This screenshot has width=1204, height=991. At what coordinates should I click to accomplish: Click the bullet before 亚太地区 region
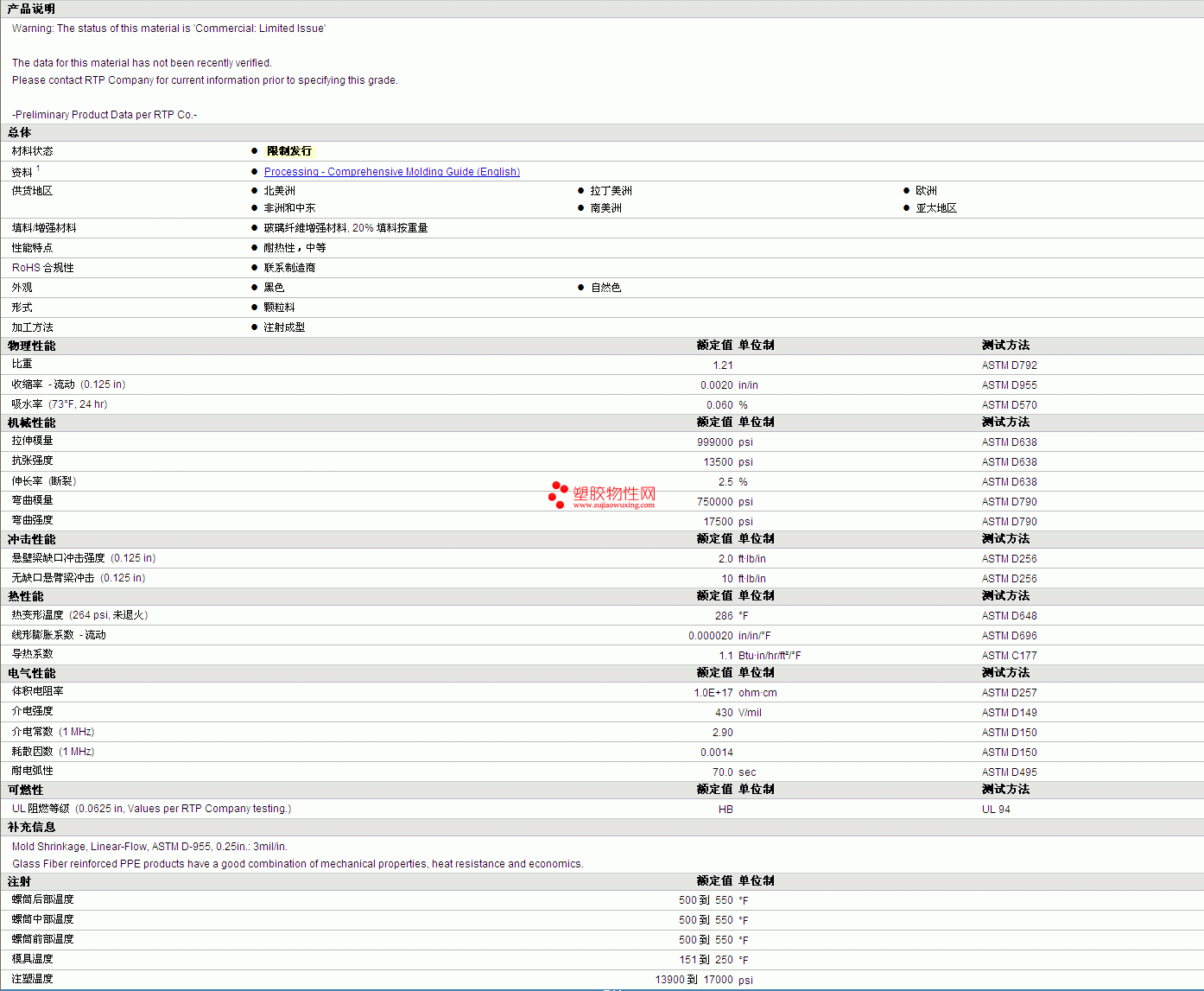[906, 208]
